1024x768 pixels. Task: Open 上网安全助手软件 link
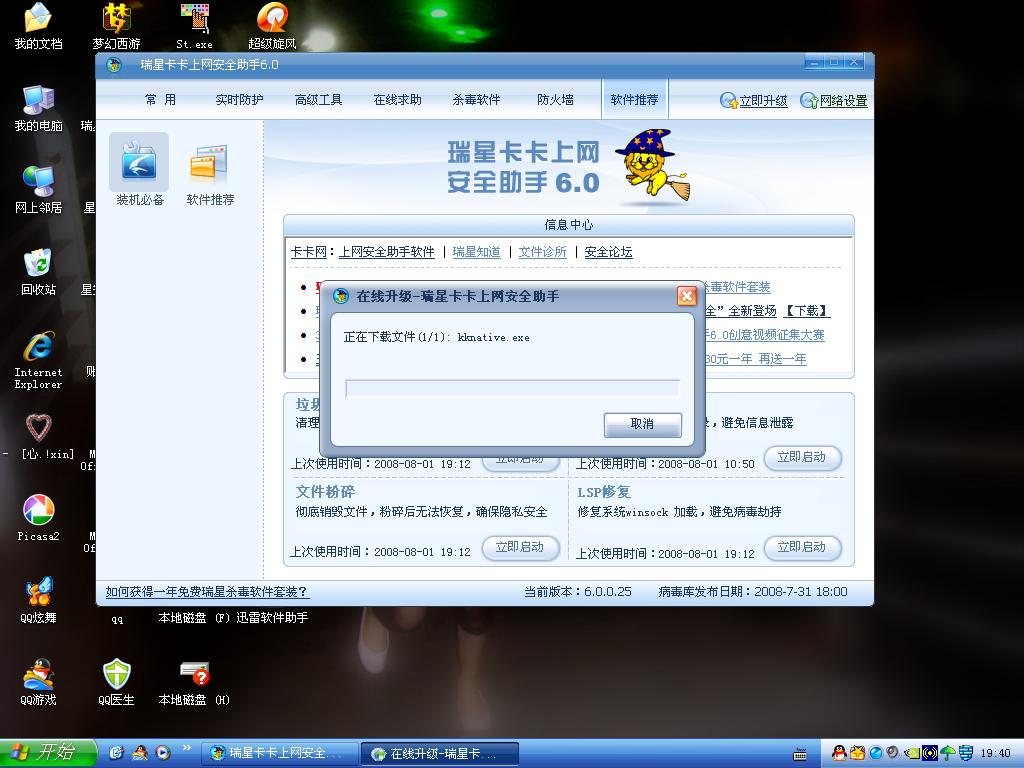387,252
